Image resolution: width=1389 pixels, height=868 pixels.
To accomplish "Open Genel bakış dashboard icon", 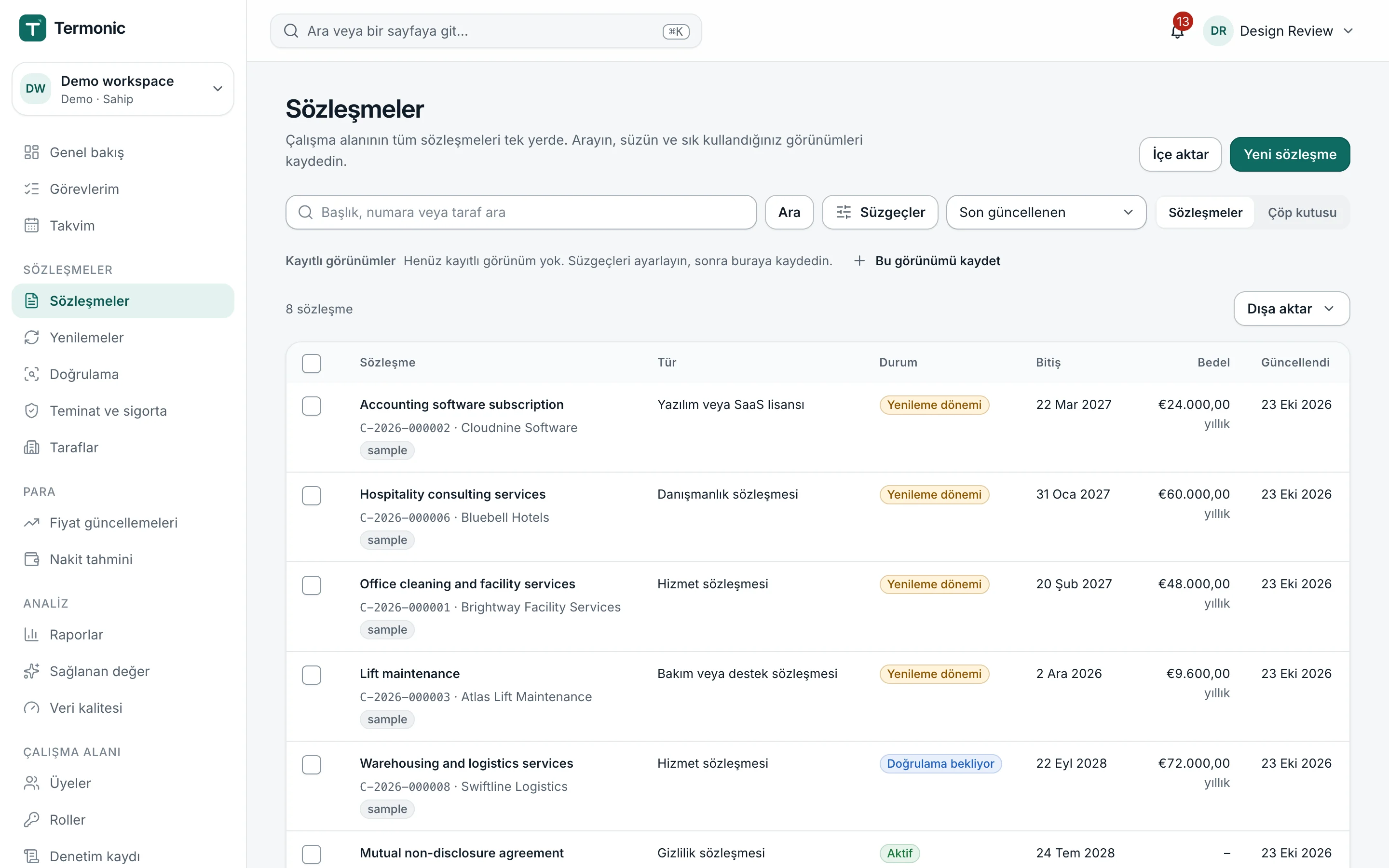I will (x=31, y=152).
